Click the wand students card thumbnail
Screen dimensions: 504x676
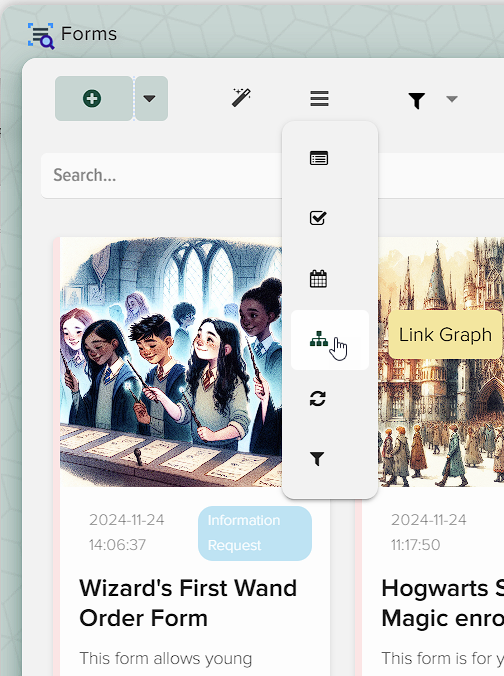pos(171,362)
